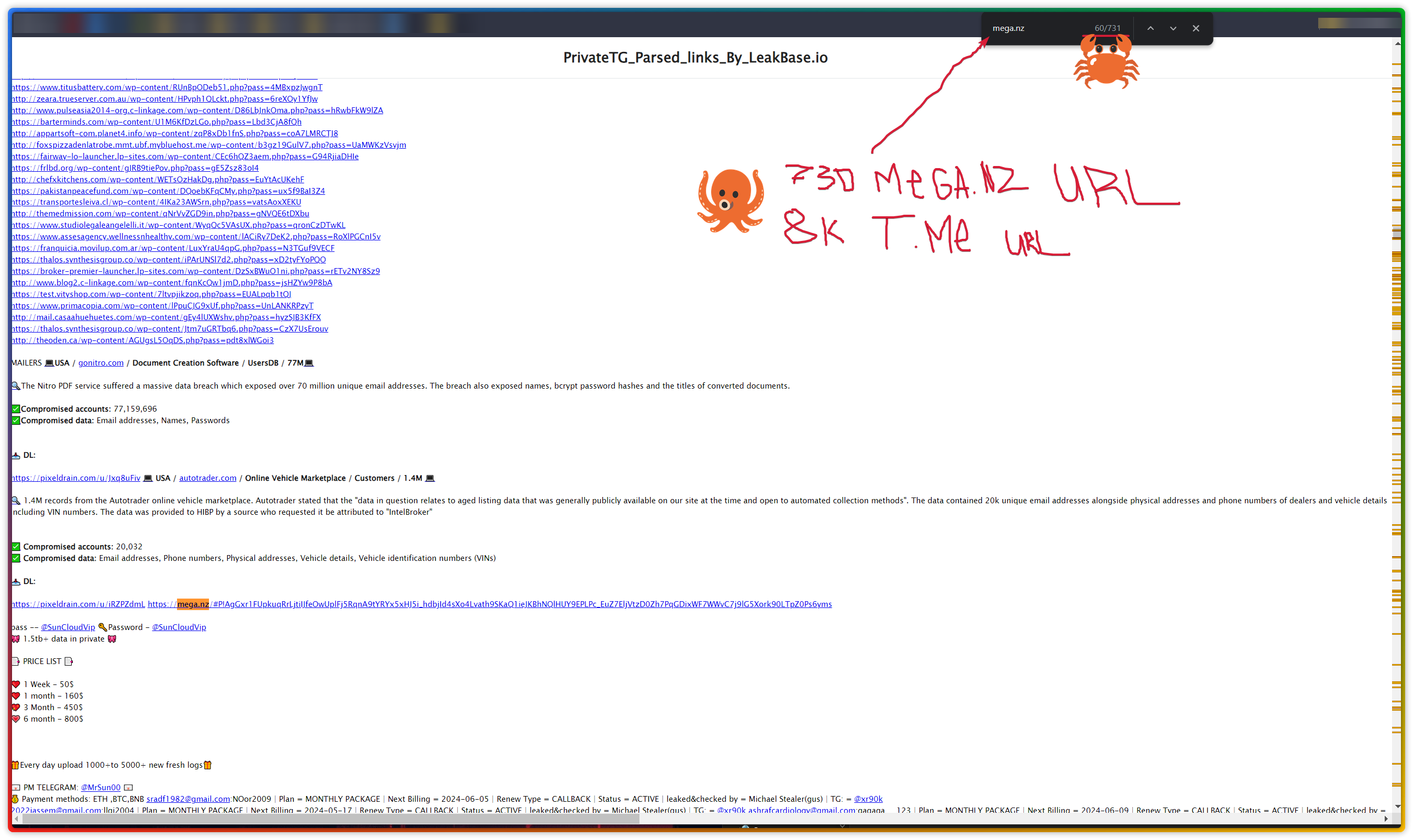Click the vertical scrollbar thumb
Screen dimensions: 1413x840
click(1397, 234)
